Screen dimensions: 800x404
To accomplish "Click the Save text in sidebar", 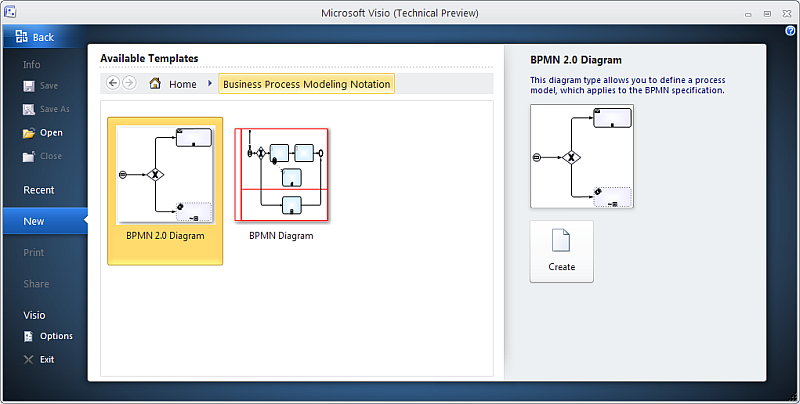I will [x=49, y=86].
